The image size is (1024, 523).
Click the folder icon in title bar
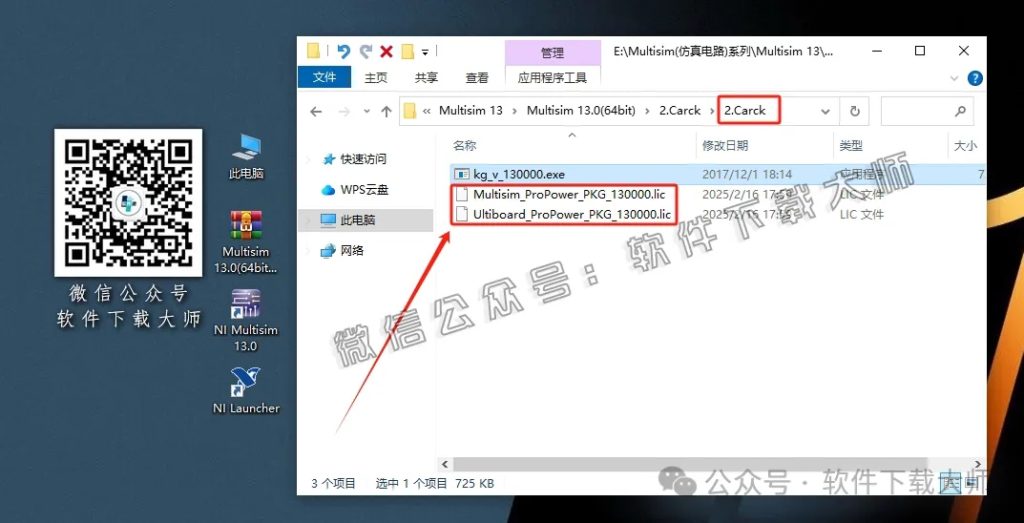pyautogui.click(x=313, y=52)
